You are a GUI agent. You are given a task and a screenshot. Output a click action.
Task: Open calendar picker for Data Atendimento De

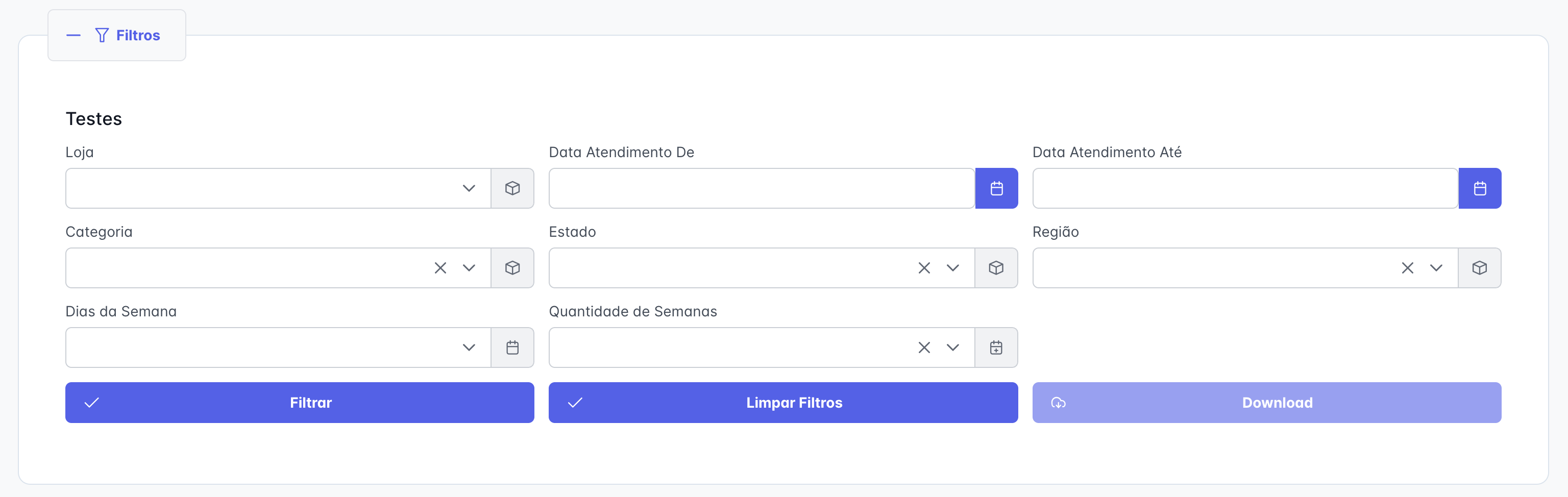(x=996, y=189)
